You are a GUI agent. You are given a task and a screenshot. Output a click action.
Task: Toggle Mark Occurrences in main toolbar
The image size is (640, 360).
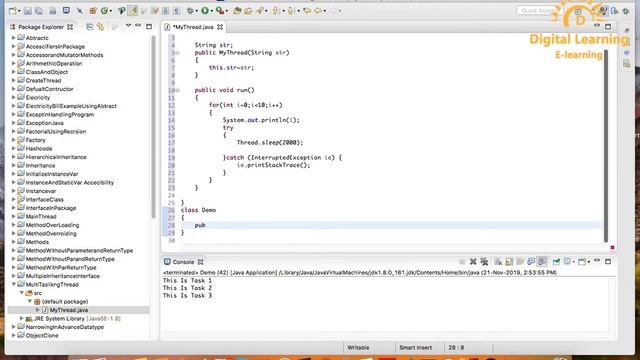click(132, 11)
